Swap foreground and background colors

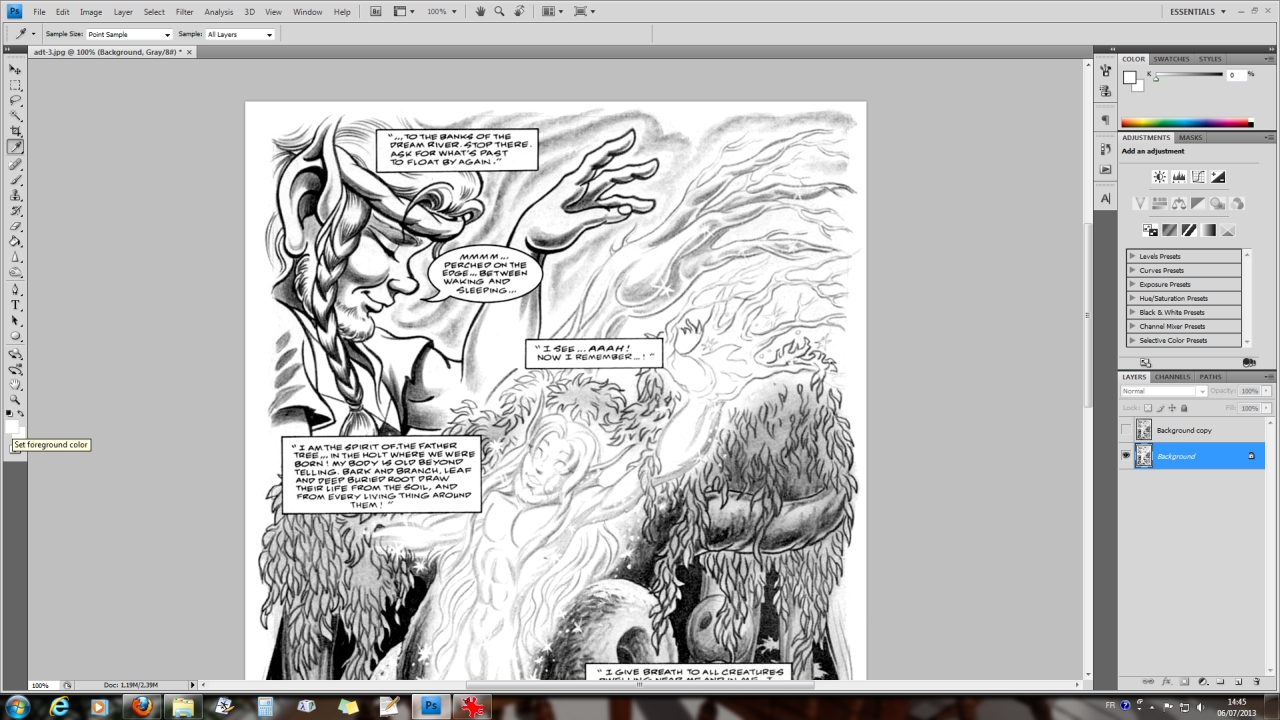tap(22, 413)
